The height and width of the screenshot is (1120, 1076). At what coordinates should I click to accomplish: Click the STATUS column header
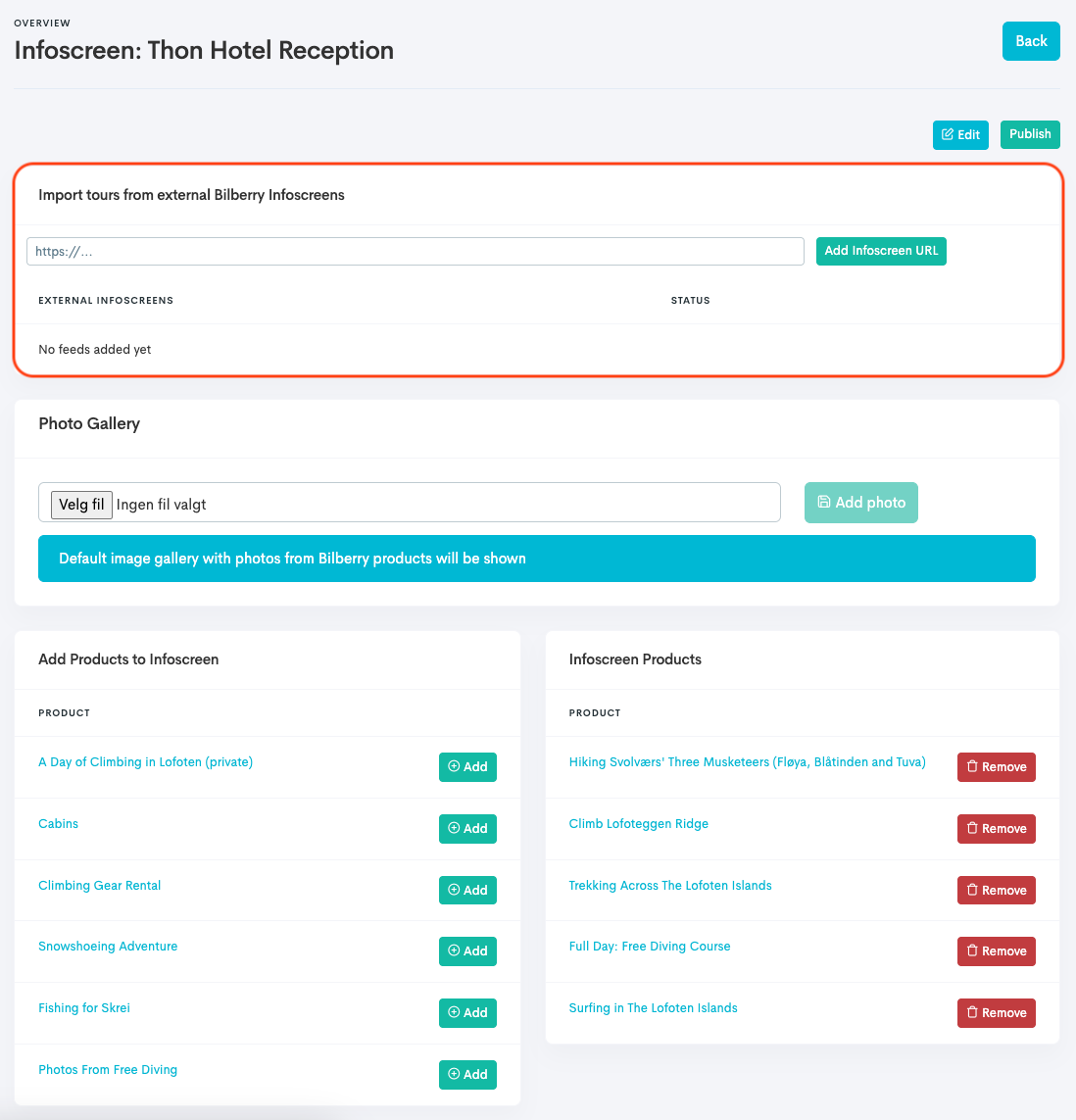(690, 301)
